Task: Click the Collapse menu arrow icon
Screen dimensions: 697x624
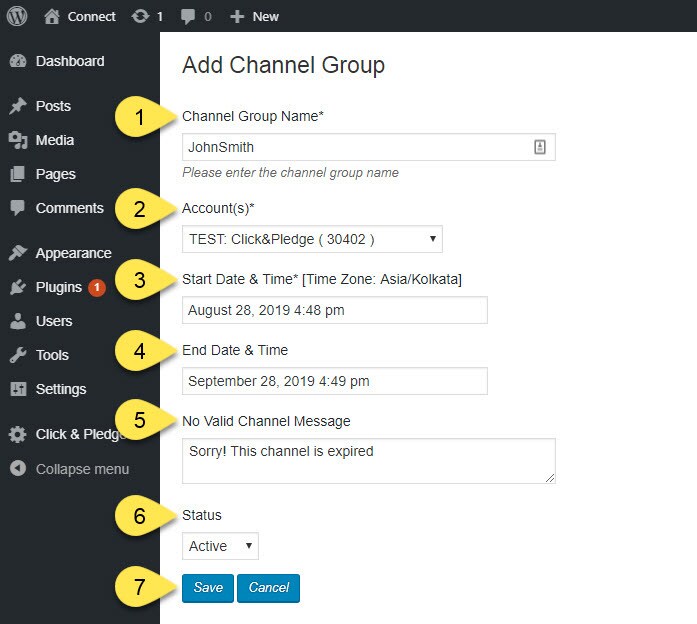Action: point(18,468)
